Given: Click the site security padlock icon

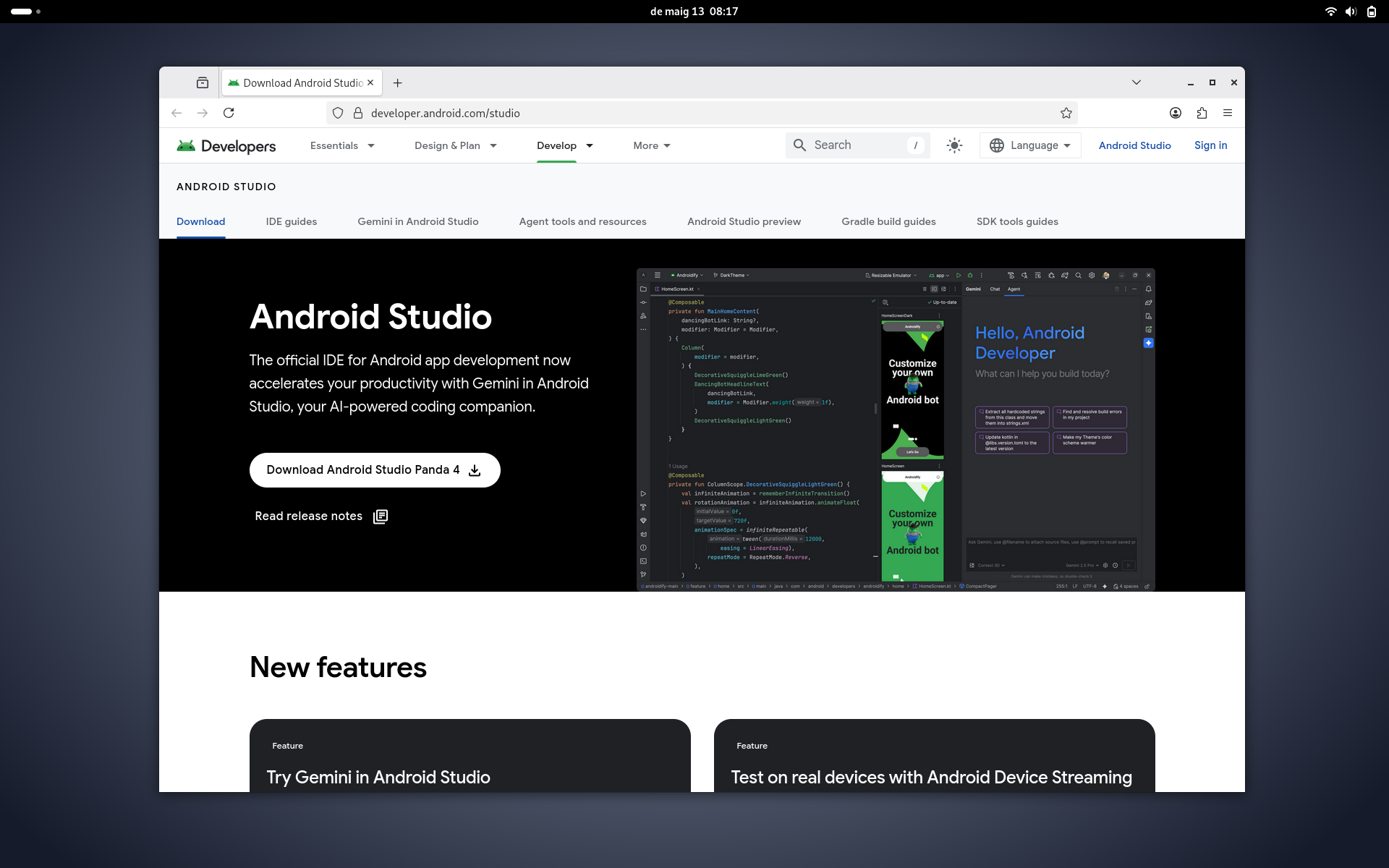Looking at the screenshot, I should [357, 113].
